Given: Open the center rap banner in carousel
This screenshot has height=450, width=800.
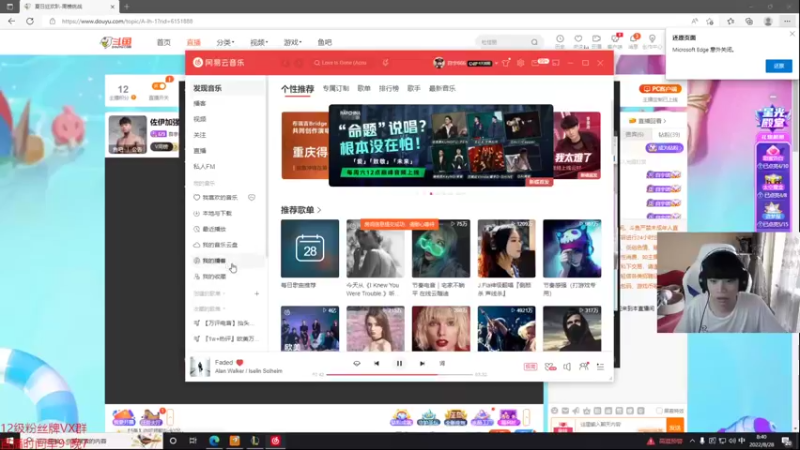Looking at the screenshot, I should [x=441, y=145].
